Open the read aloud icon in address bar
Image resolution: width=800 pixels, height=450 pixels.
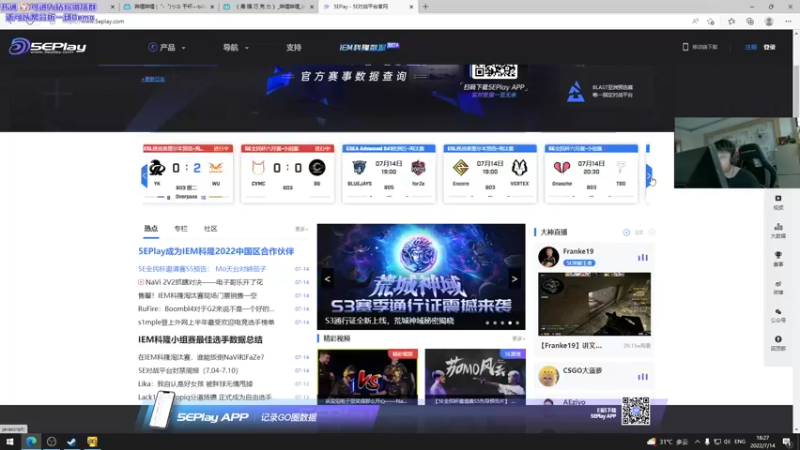point(695,21)
